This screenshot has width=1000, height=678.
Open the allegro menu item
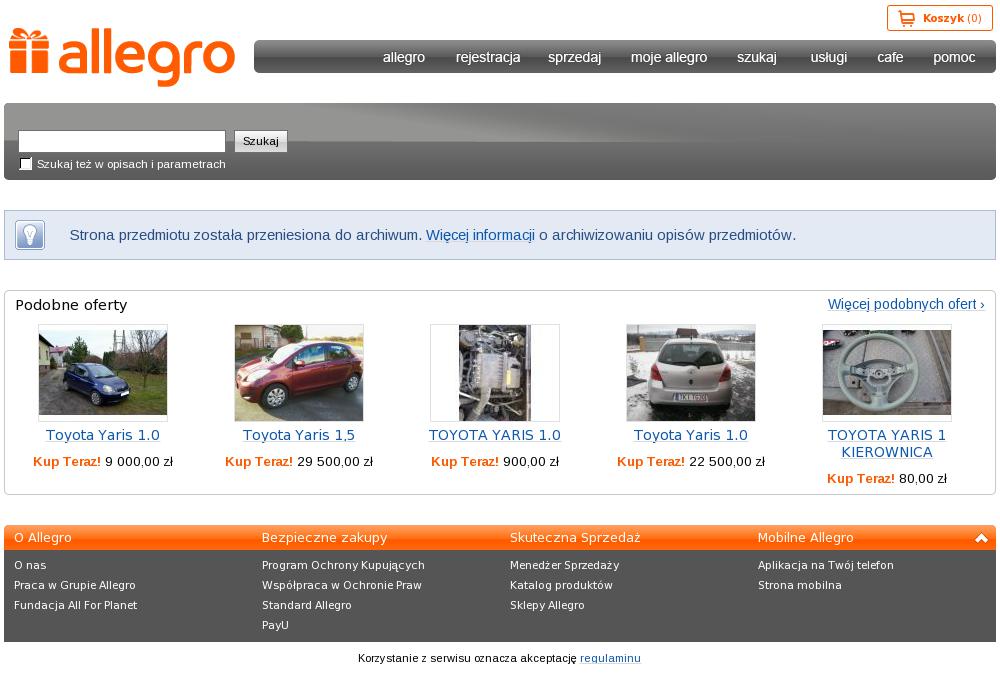pos(404,57)
